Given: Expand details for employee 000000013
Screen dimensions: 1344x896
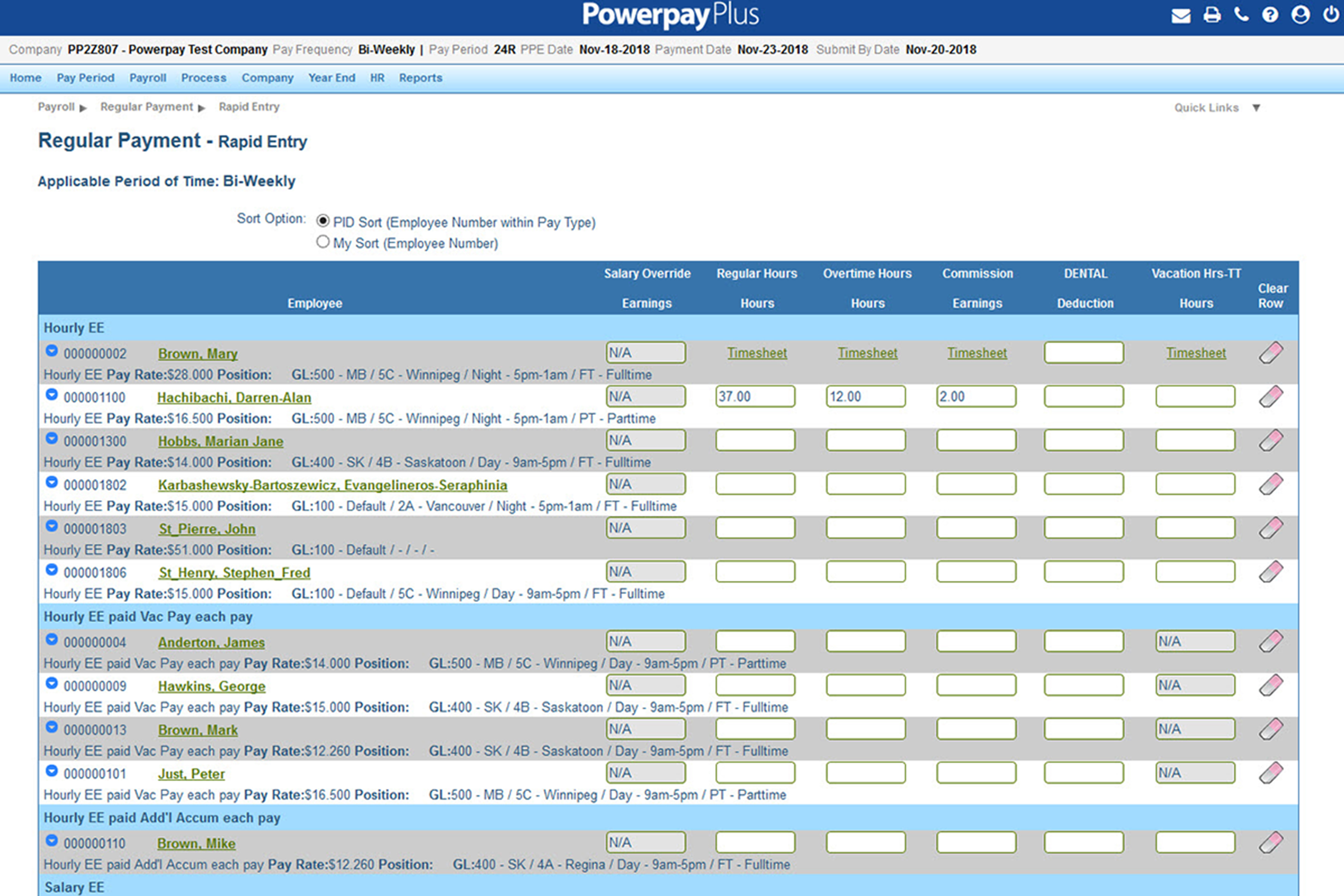Looking at the screenshot, I should click(x=52, y=727).
